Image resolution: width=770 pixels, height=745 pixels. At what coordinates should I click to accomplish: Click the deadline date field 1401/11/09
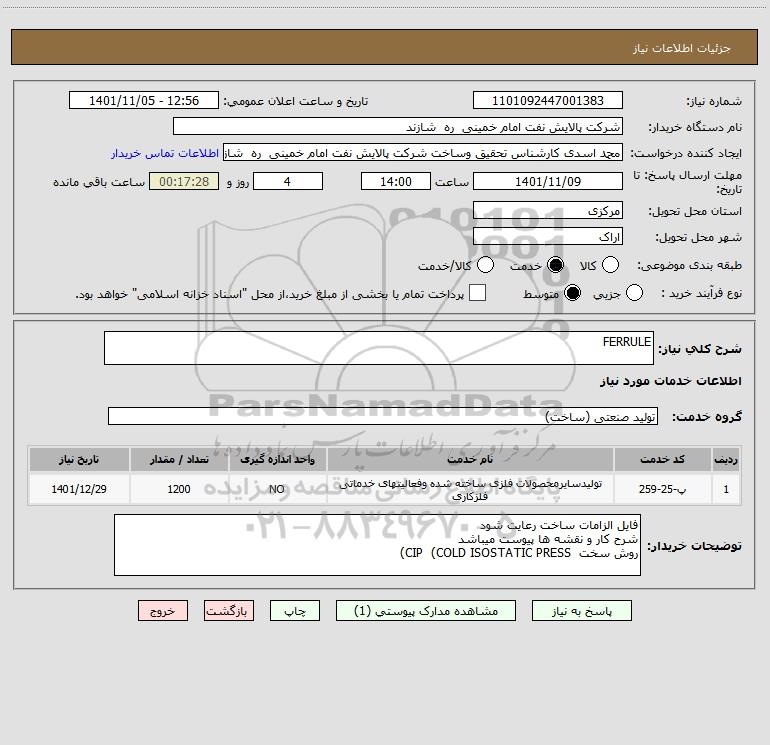point(548,181)
